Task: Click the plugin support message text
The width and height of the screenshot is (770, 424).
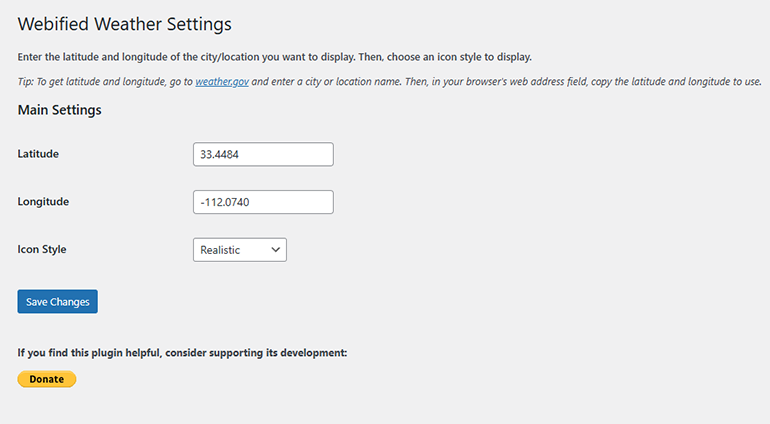Action: coord(182,353)
